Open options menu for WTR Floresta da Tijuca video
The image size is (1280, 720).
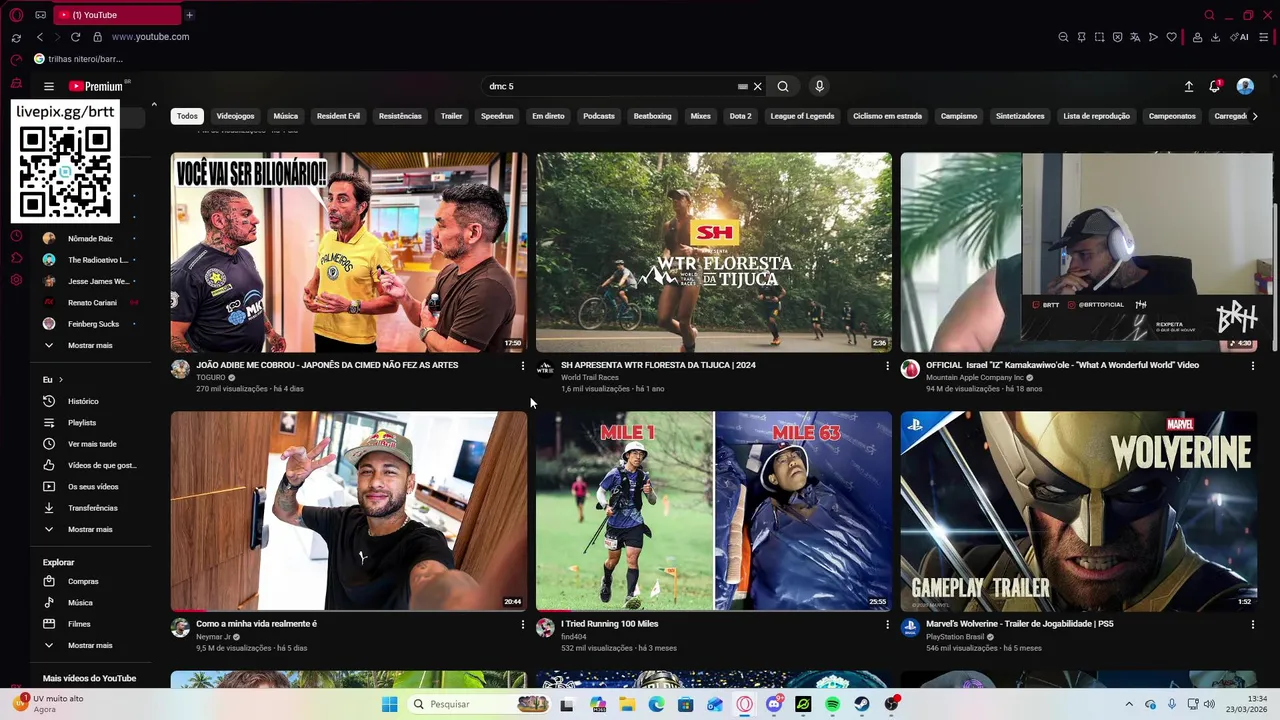(x=887, y=366)
